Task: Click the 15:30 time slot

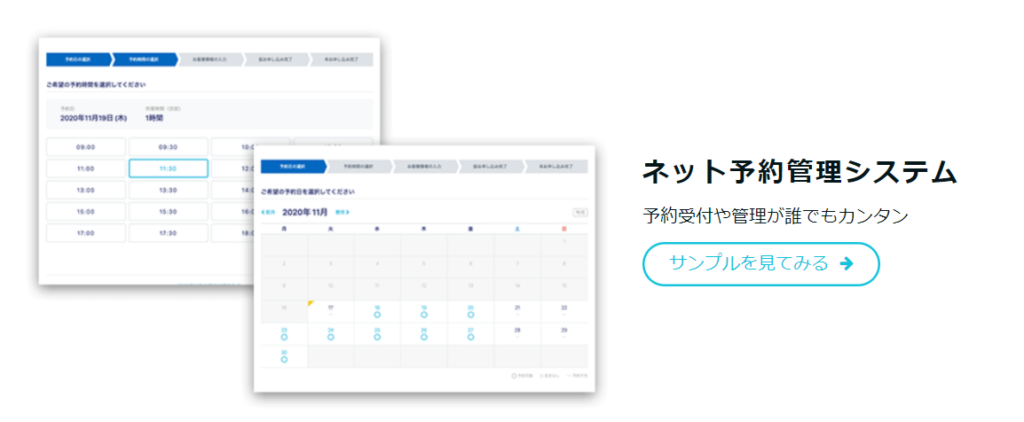Action: [168, 211]
